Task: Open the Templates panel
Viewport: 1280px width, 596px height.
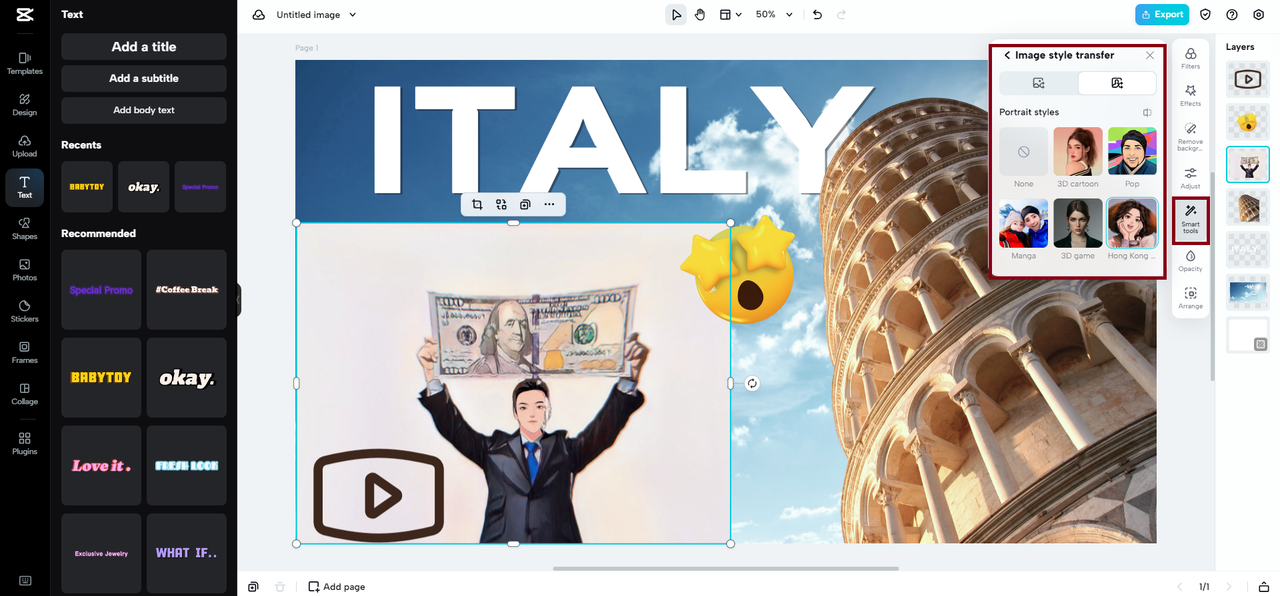Action: (25, 63)
